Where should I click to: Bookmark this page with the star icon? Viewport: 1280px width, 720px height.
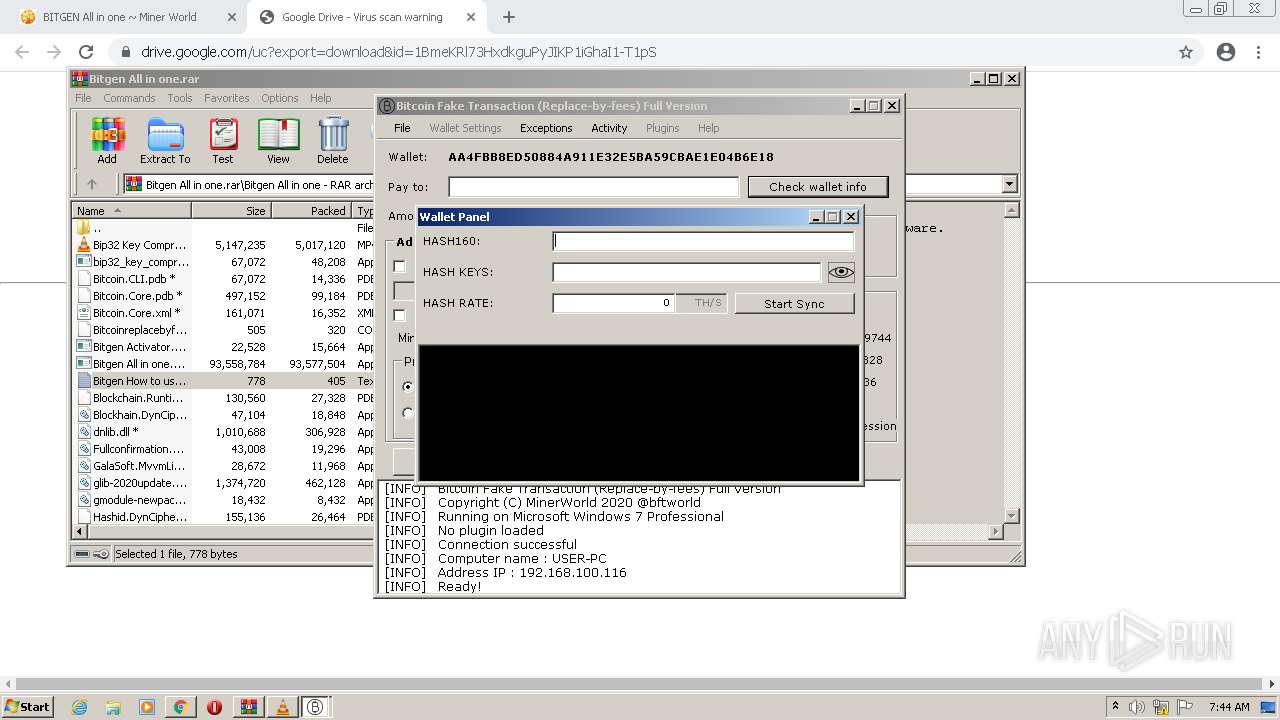(1186, 52)
